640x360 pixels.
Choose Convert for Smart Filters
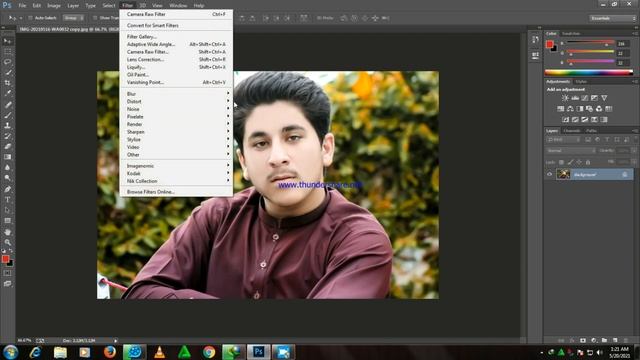pos(176,25)
